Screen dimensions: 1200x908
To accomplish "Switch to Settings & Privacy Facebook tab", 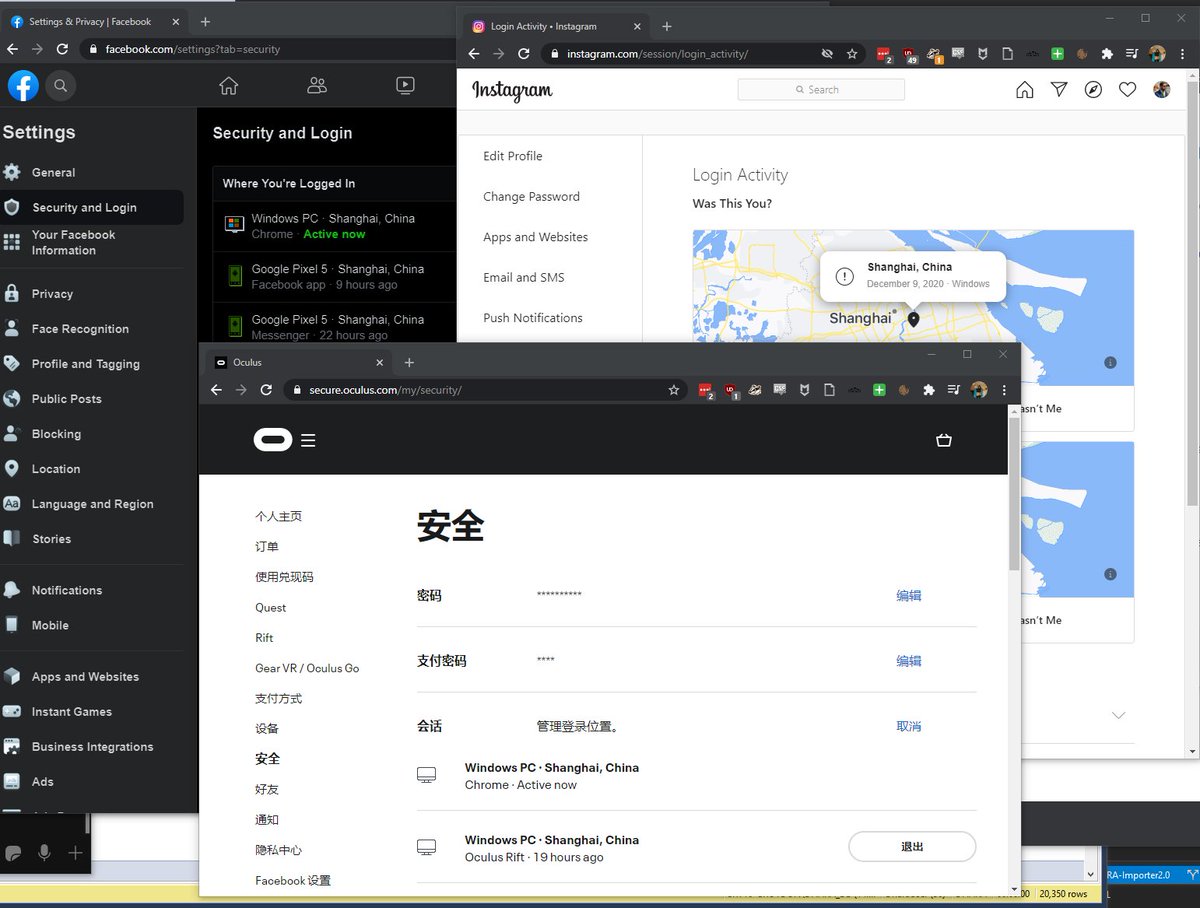I will [94, 21].
